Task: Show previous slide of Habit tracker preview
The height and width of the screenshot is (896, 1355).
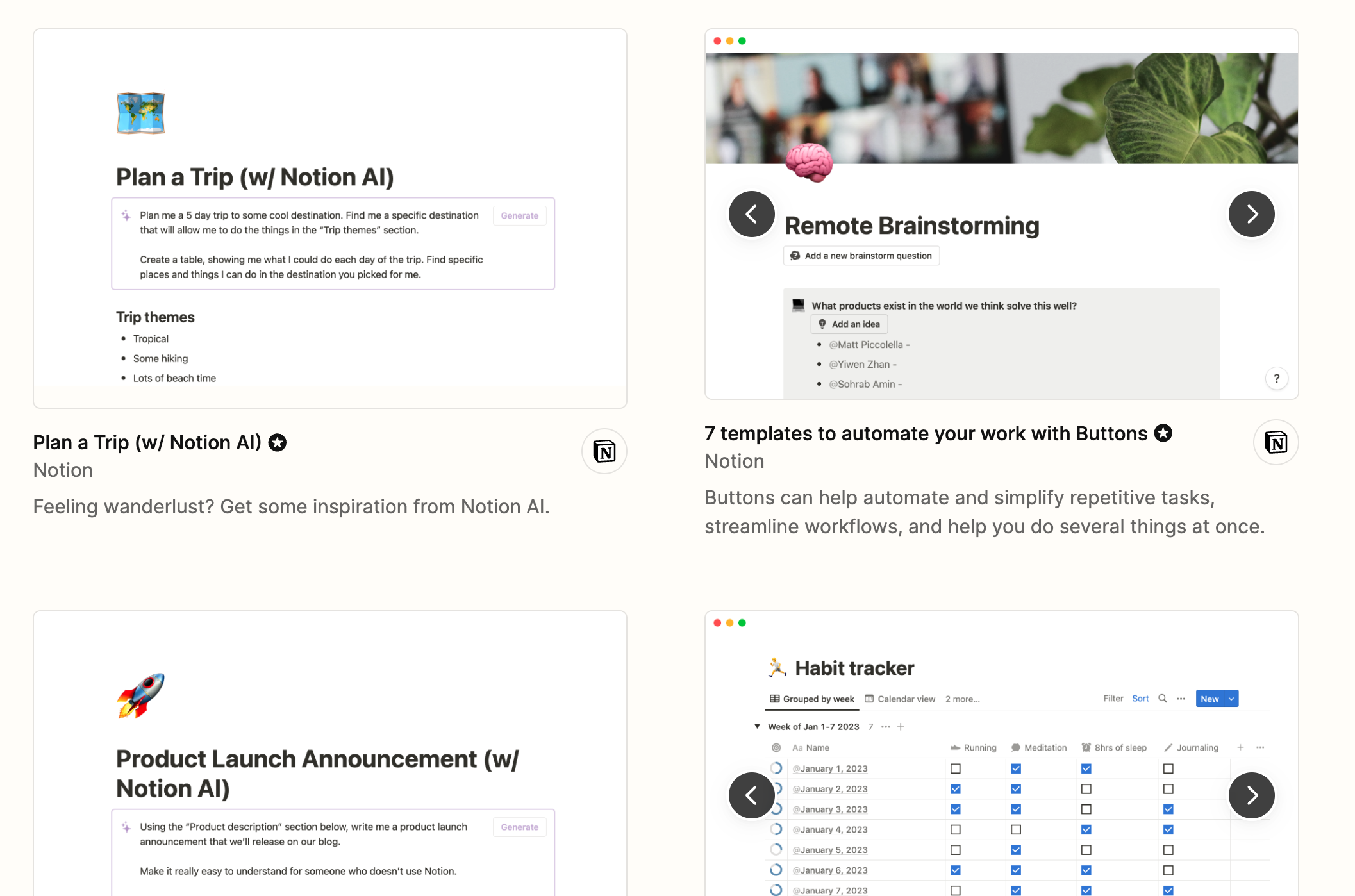Action: [x=752, y=795]
